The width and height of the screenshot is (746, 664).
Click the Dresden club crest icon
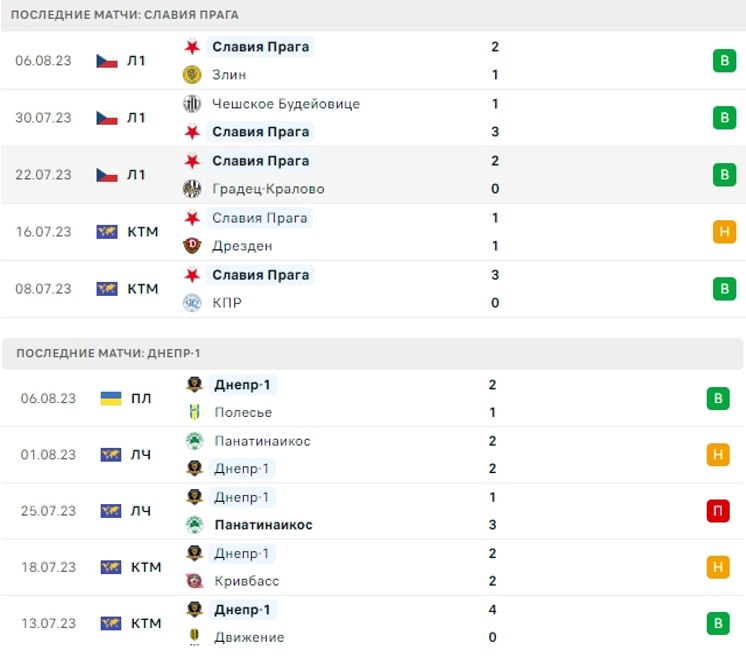point(193,246)
